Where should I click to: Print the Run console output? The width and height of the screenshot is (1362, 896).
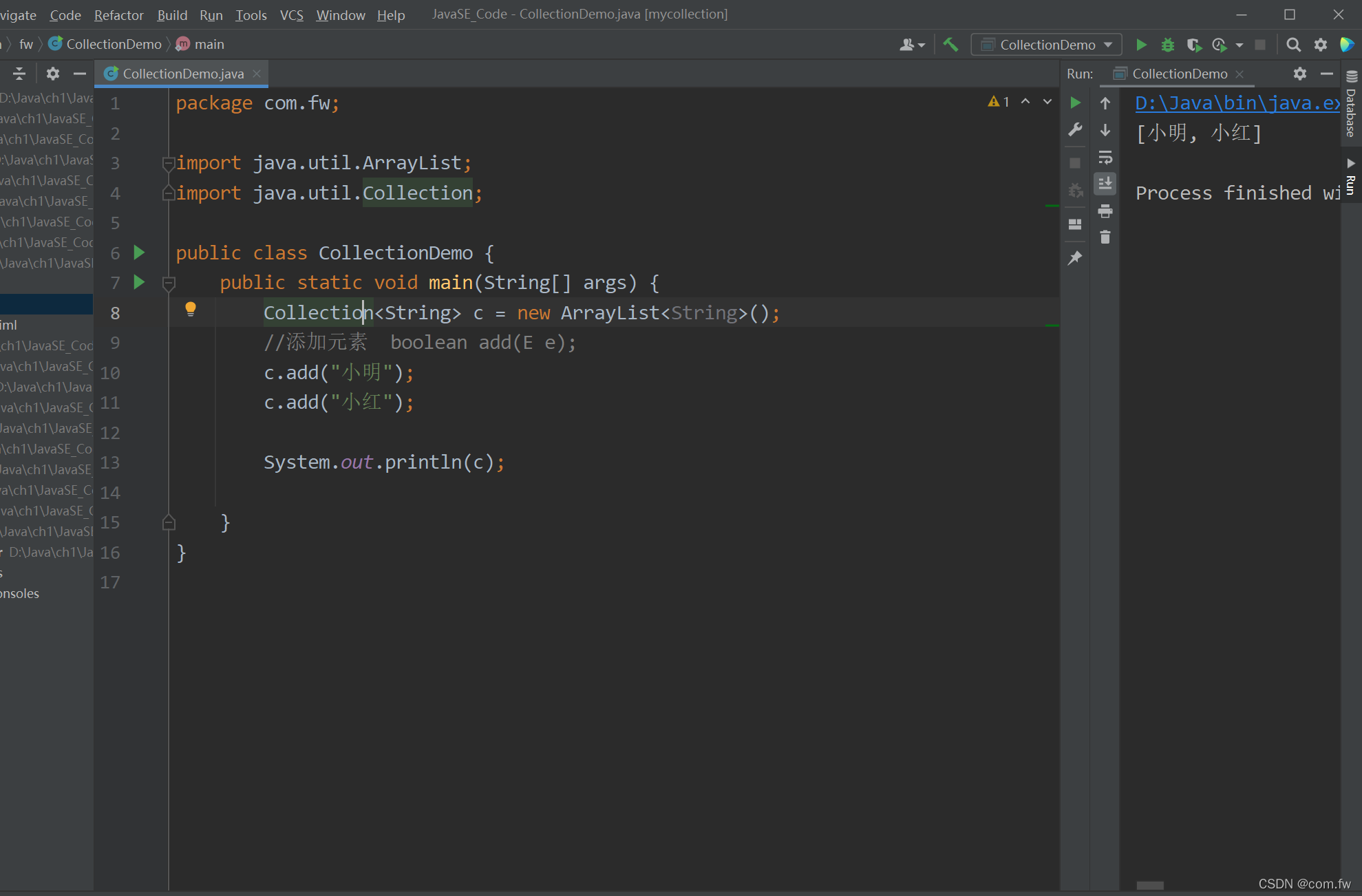(1105, 211)
